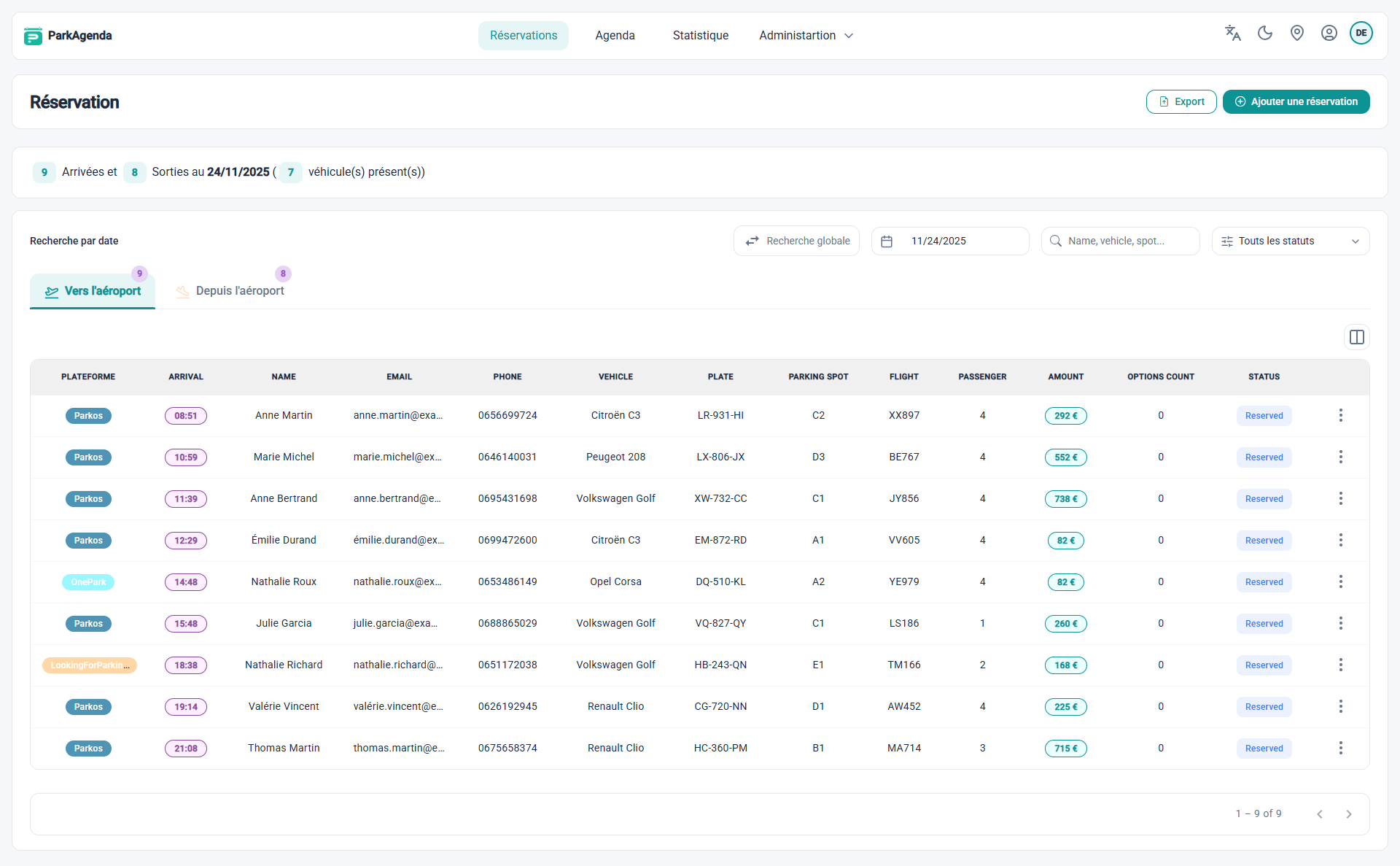Click the 292 € amount badge
This screenshot has width=1400, height=866.
pos(1066,415)
